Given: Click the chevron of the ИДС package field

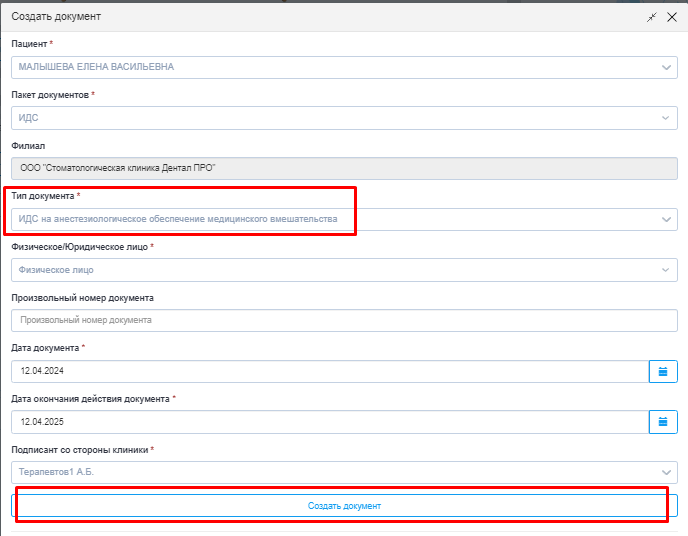Looking at the screenshot, I should pos(666,118).
